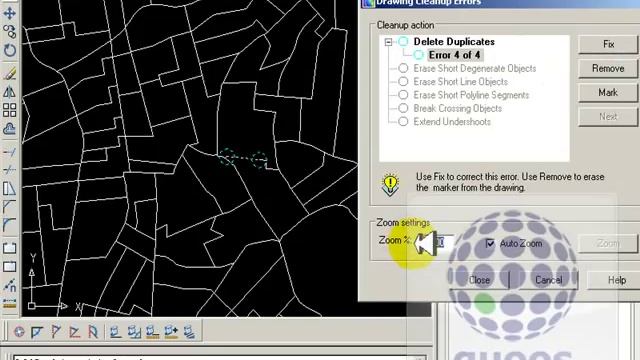The height and width of the screenshot is (360, 640).
Task: Open Help for the cleanup dialog
Action: 617,280
